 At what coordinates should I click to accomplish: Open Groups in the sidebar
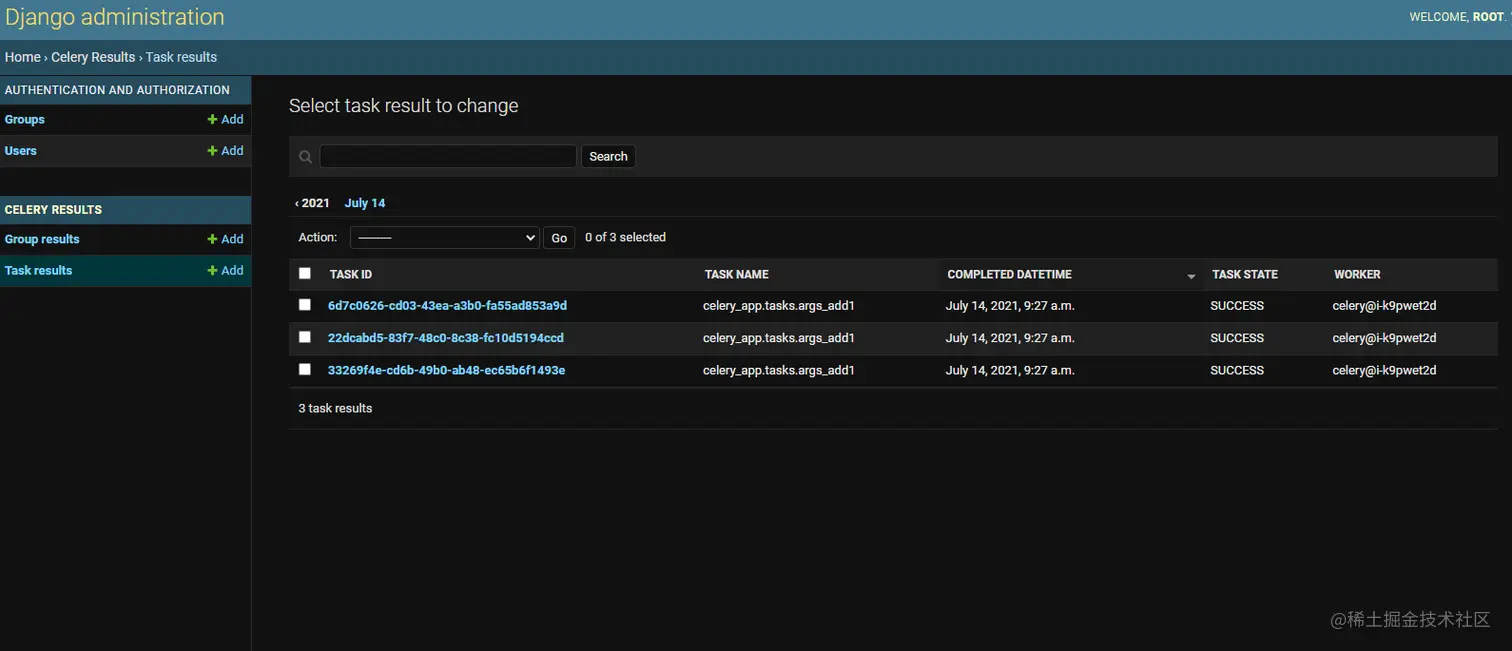tap(25, 119)
